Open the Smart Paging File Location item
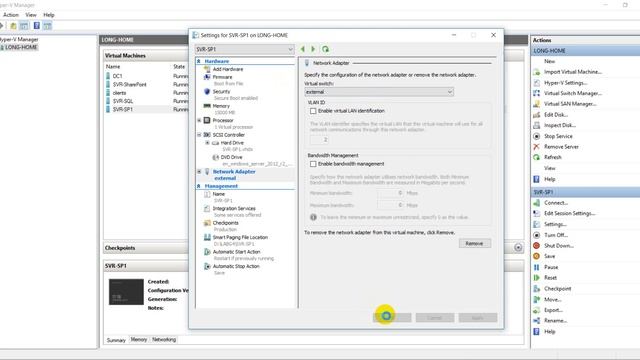 coord(240,237)
